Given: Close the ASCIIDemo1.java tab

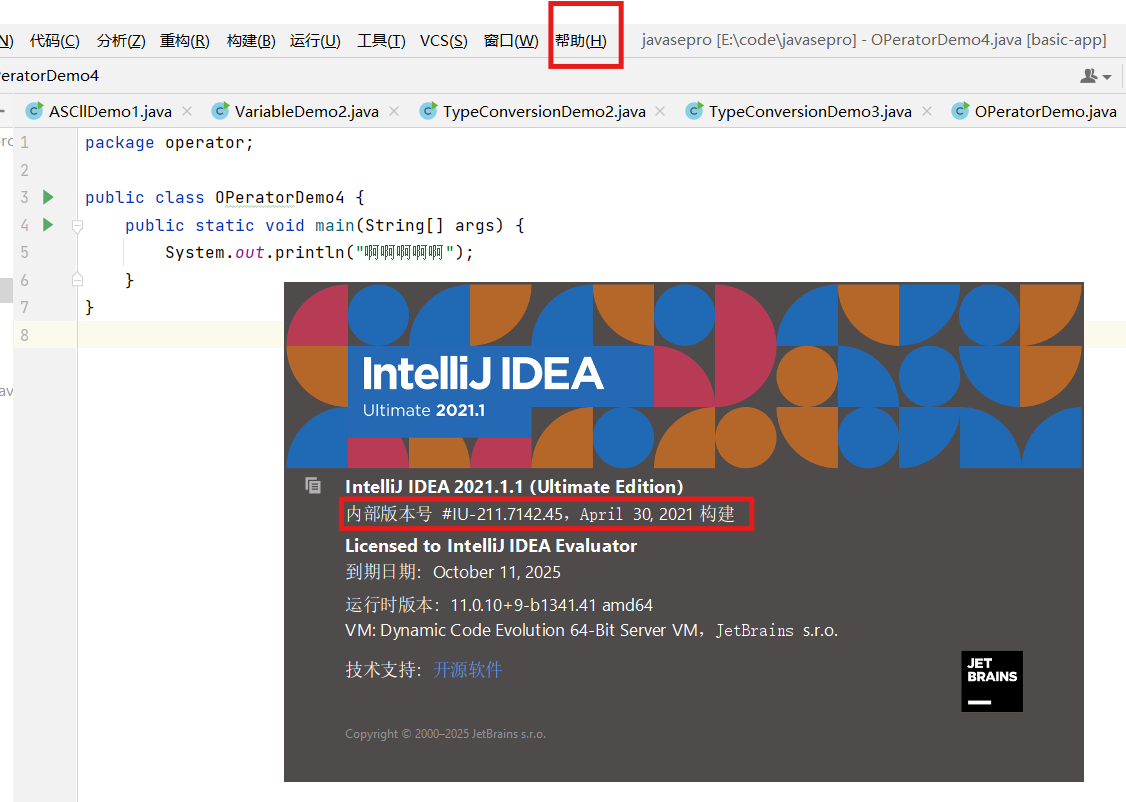Looking at the screenshot, I should [x=187, y=111].
